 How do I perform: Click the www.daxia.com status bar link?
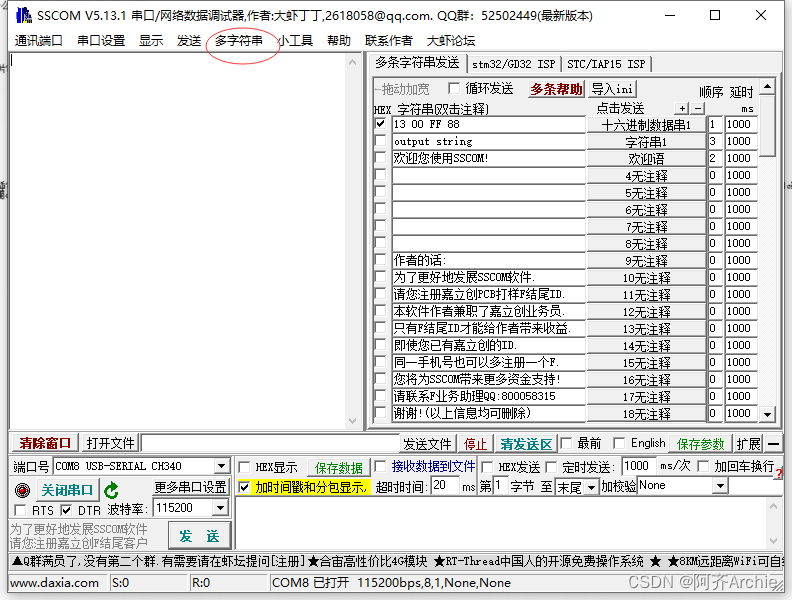coord(54,583)
